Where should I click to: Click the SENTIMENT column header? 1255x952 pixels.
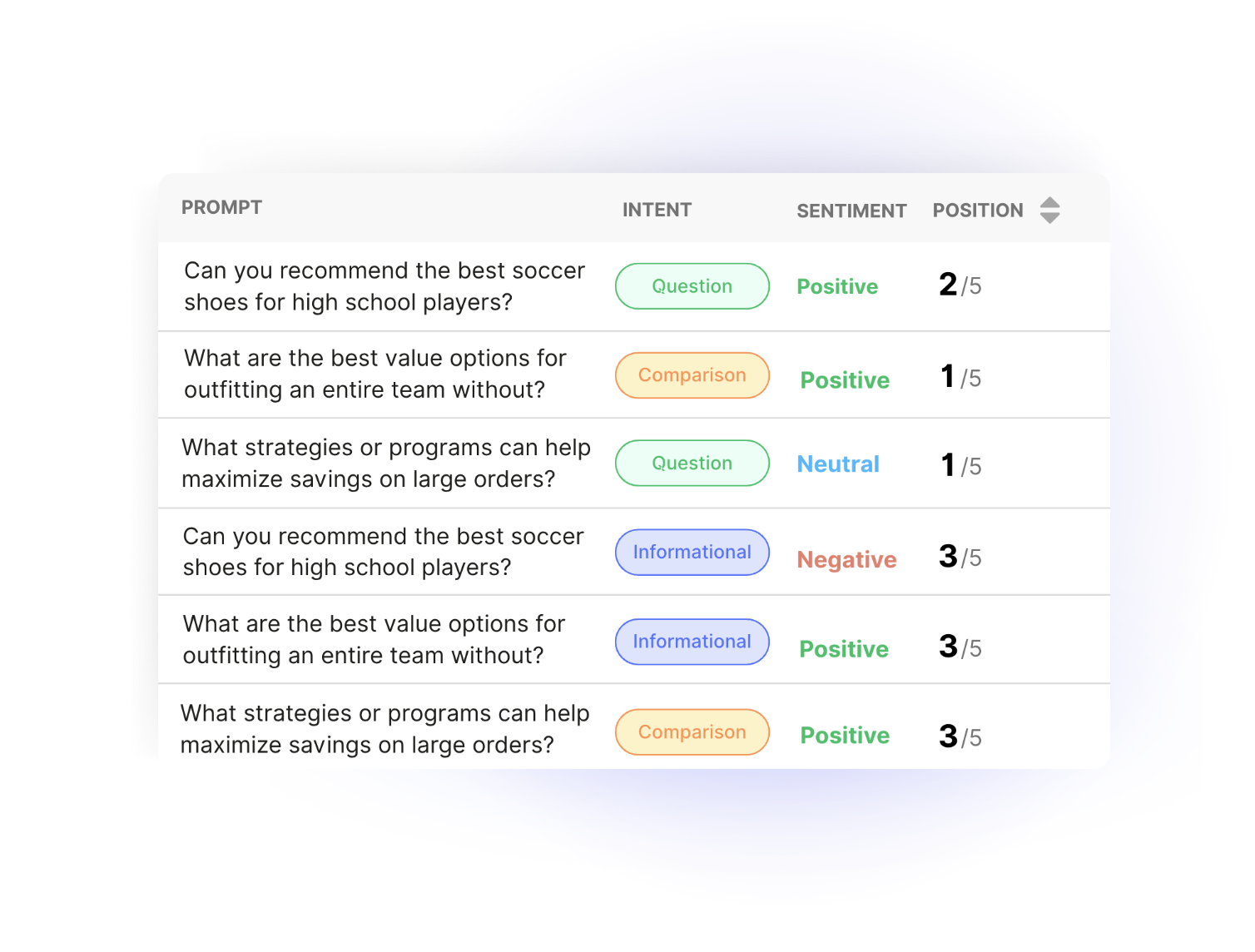(x=851, y=211)
